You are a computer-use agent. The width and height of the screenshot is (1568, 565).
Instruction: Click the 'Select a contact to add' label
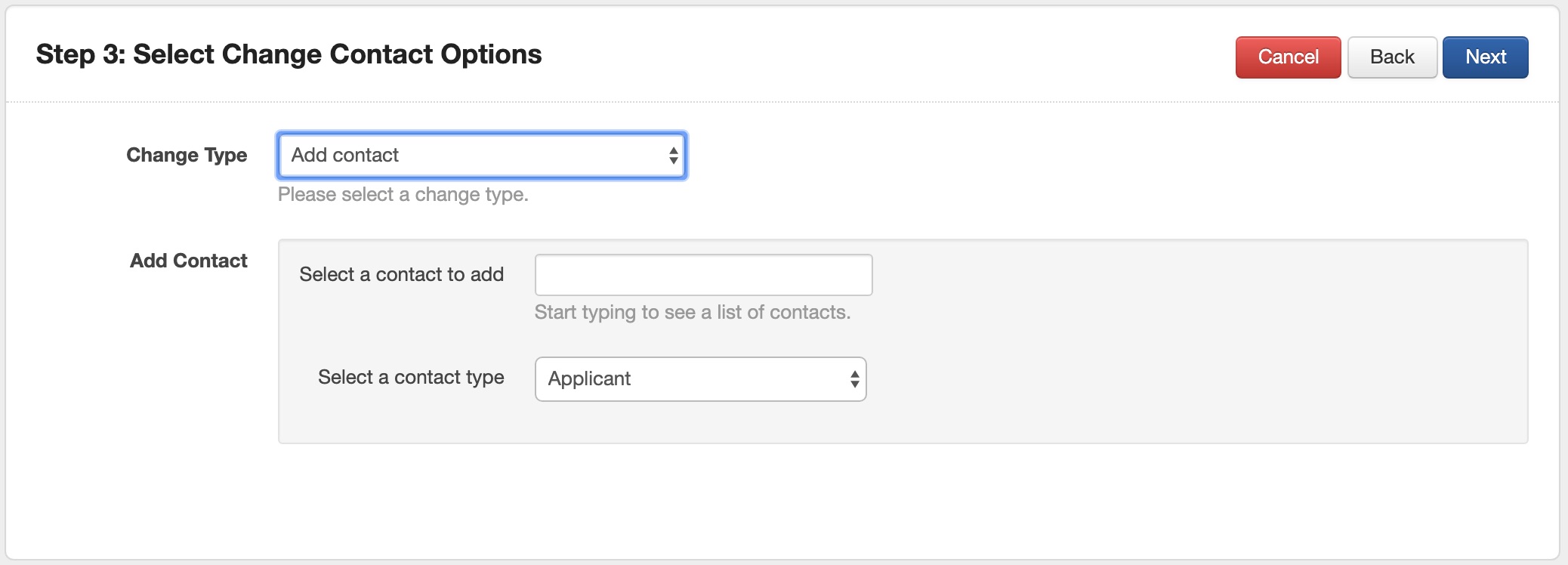pyautogui.click(x=401, y=274)
